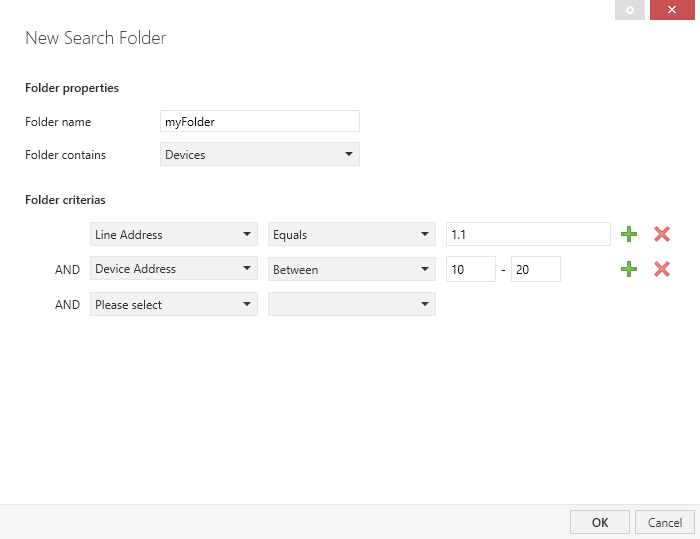Viewport: 700px width, 539px height.
Task: Open the Device Address field dropdown
Action: [174, 268]
